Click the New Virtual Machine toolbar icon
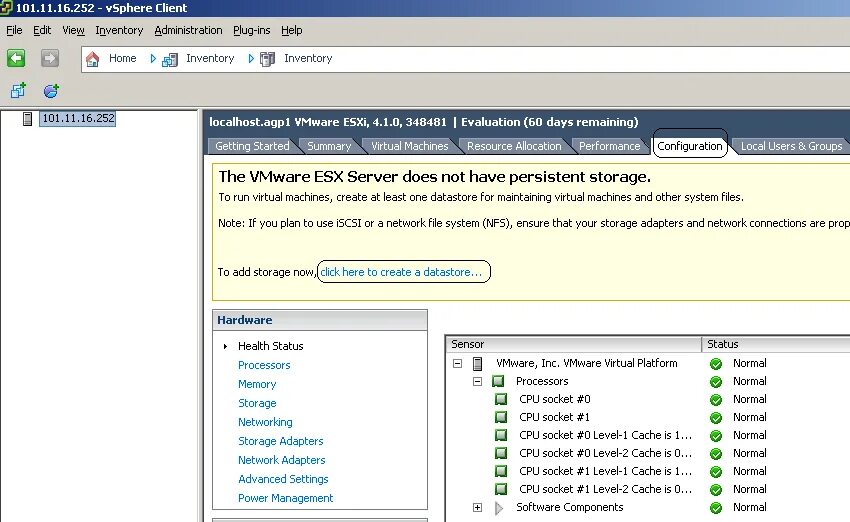This screenshot has width=850, height=522. coord(18,91)
